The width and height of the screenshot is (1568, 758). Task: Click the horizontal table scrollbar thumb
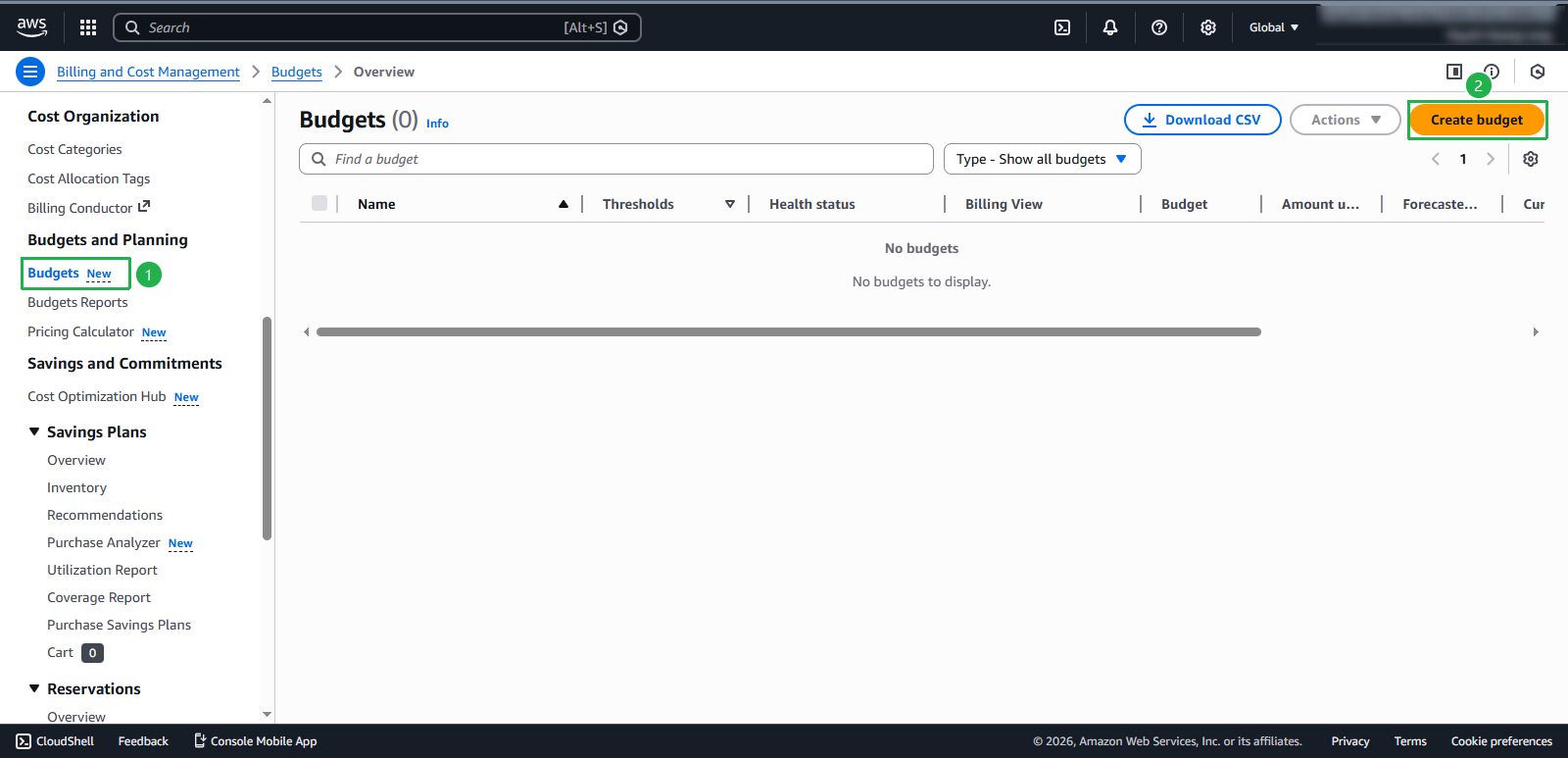coord(788,331)
